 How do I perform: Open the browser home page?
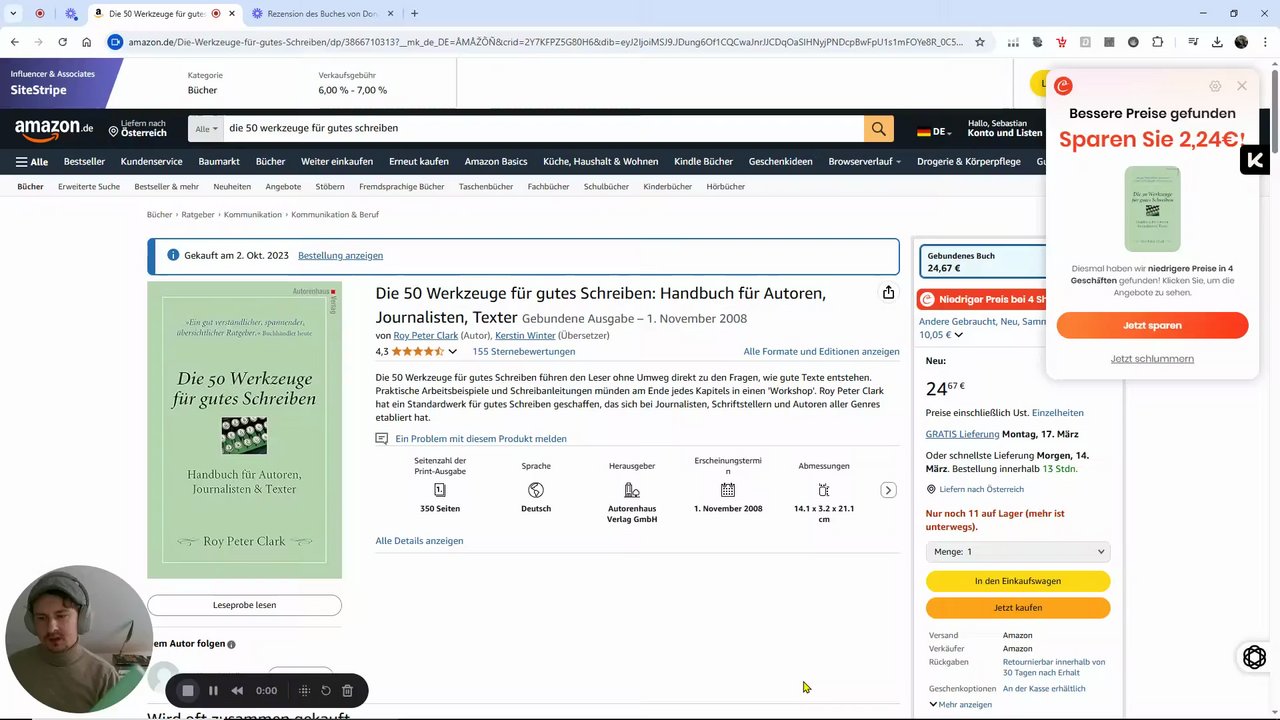pyautogui.click(x=87, y=42)
